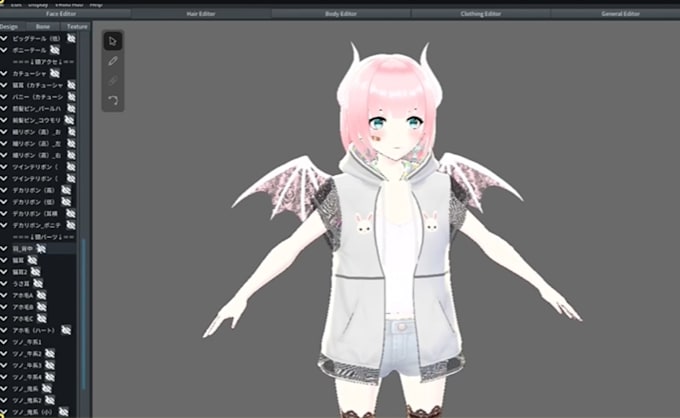Click hidden-eye icon beside ツノ_鬼系（小）
Viewport: 680px width, 418px height.
click(x=63, y=411)
